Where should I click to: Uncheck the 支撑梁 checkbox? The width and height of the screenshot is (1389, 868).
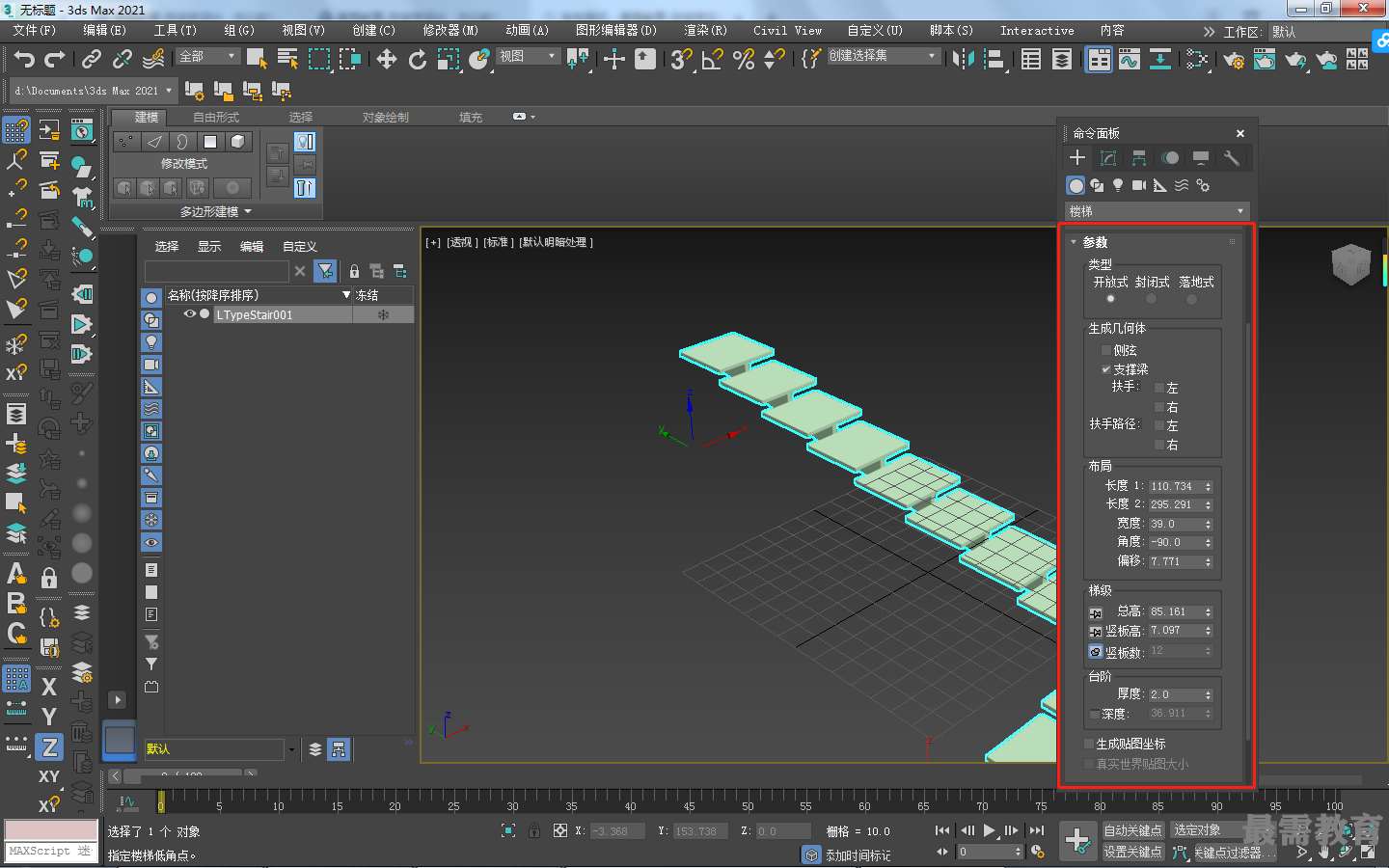pyautogui.click(x=1105, y=369)
